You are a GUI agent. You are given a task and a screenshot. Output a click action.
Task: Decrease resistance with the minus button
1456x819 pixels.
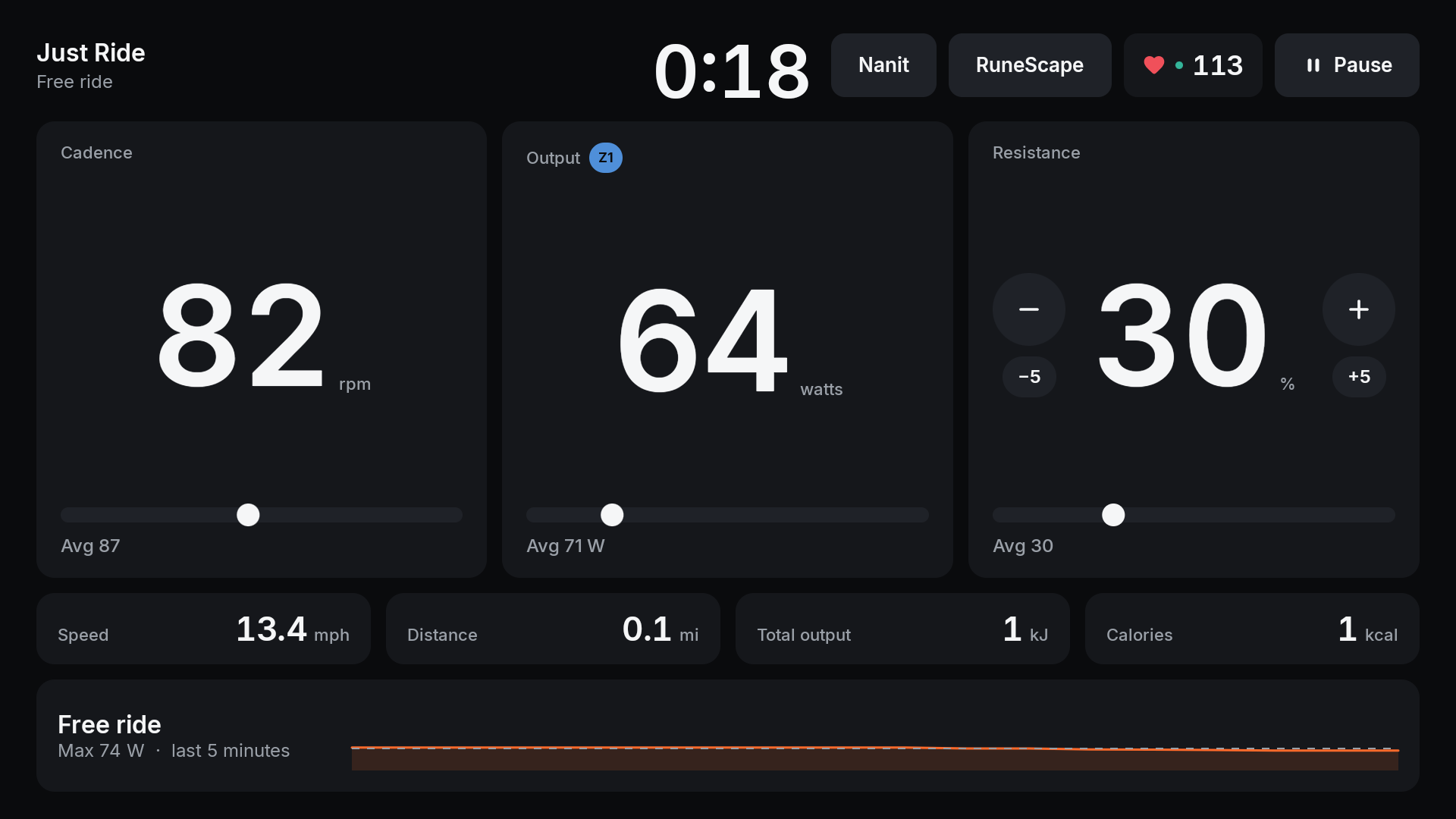pyautogui.click(x=1029, y=309)
